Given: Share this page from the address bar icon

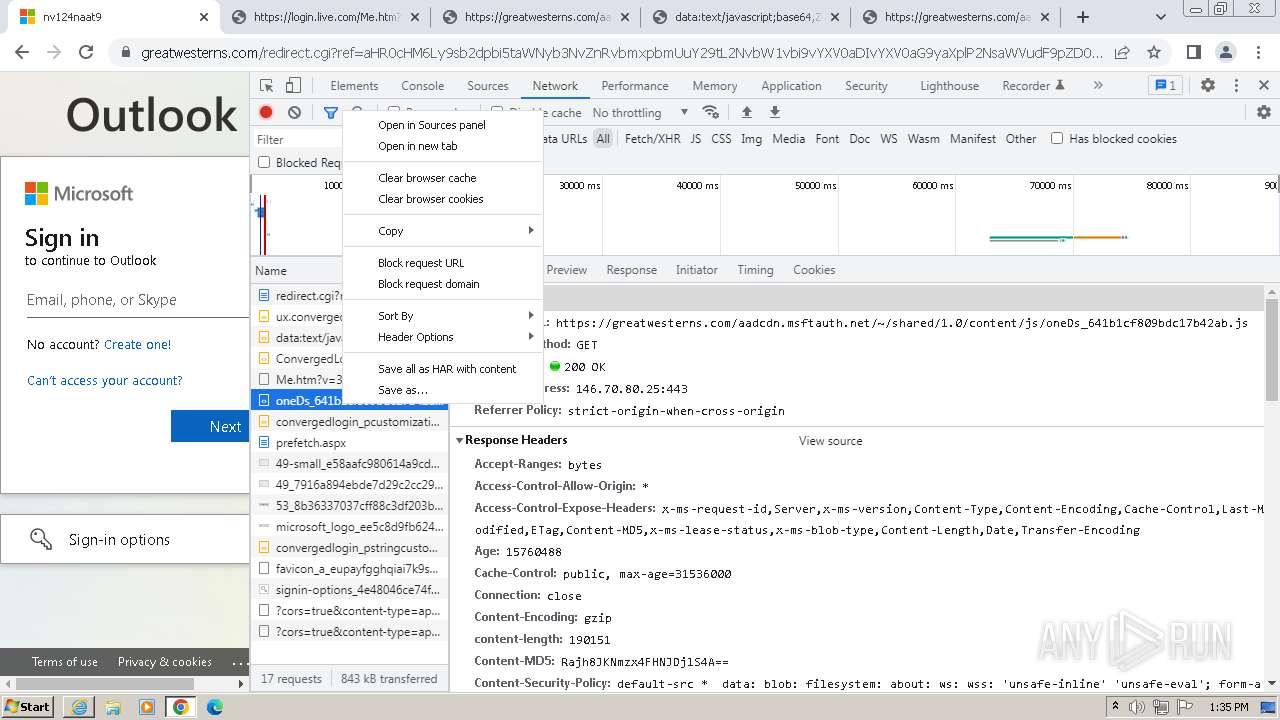Looking at the screenshot, I should point(1122,53).
